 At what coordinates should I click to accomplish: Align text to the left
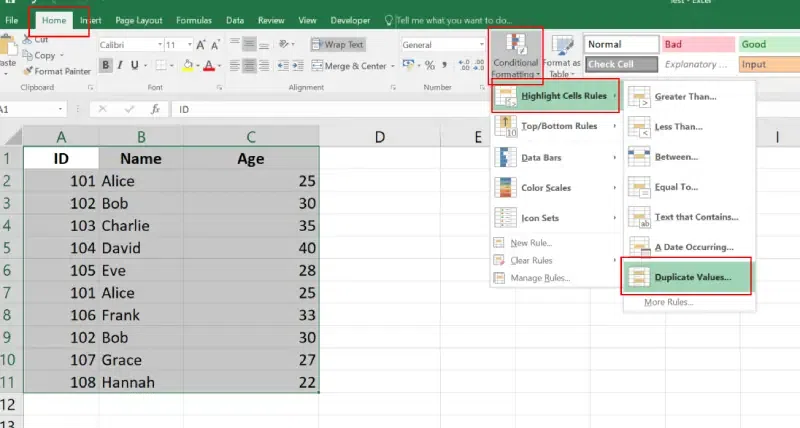234,65
